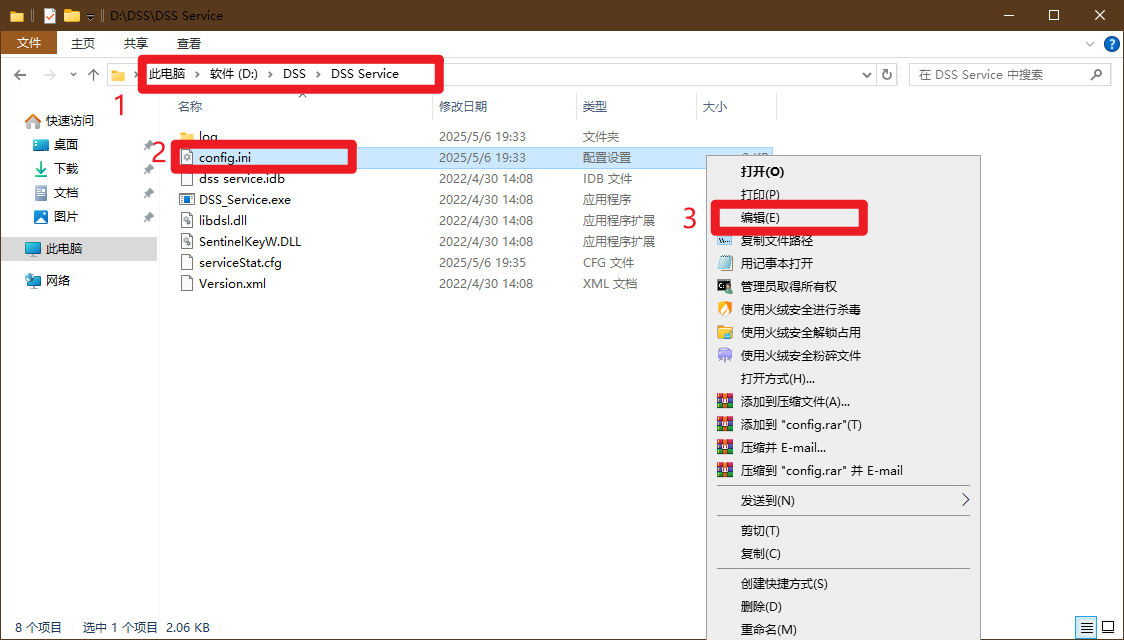This screenshot has width=1124, height=640.
Task: Sort files by the Date Modified column
Action: 463,106
